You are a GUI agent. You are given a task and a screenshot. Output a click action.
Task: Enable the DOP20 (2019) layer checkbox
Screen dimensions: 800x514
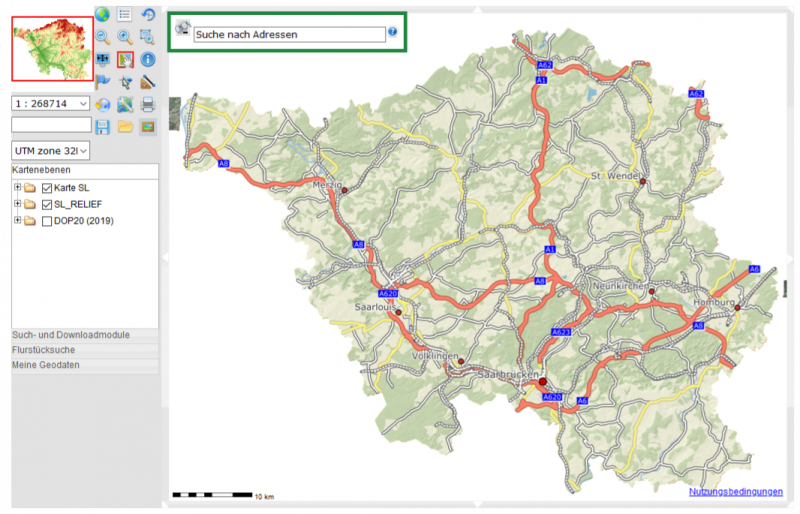[47, 221]
